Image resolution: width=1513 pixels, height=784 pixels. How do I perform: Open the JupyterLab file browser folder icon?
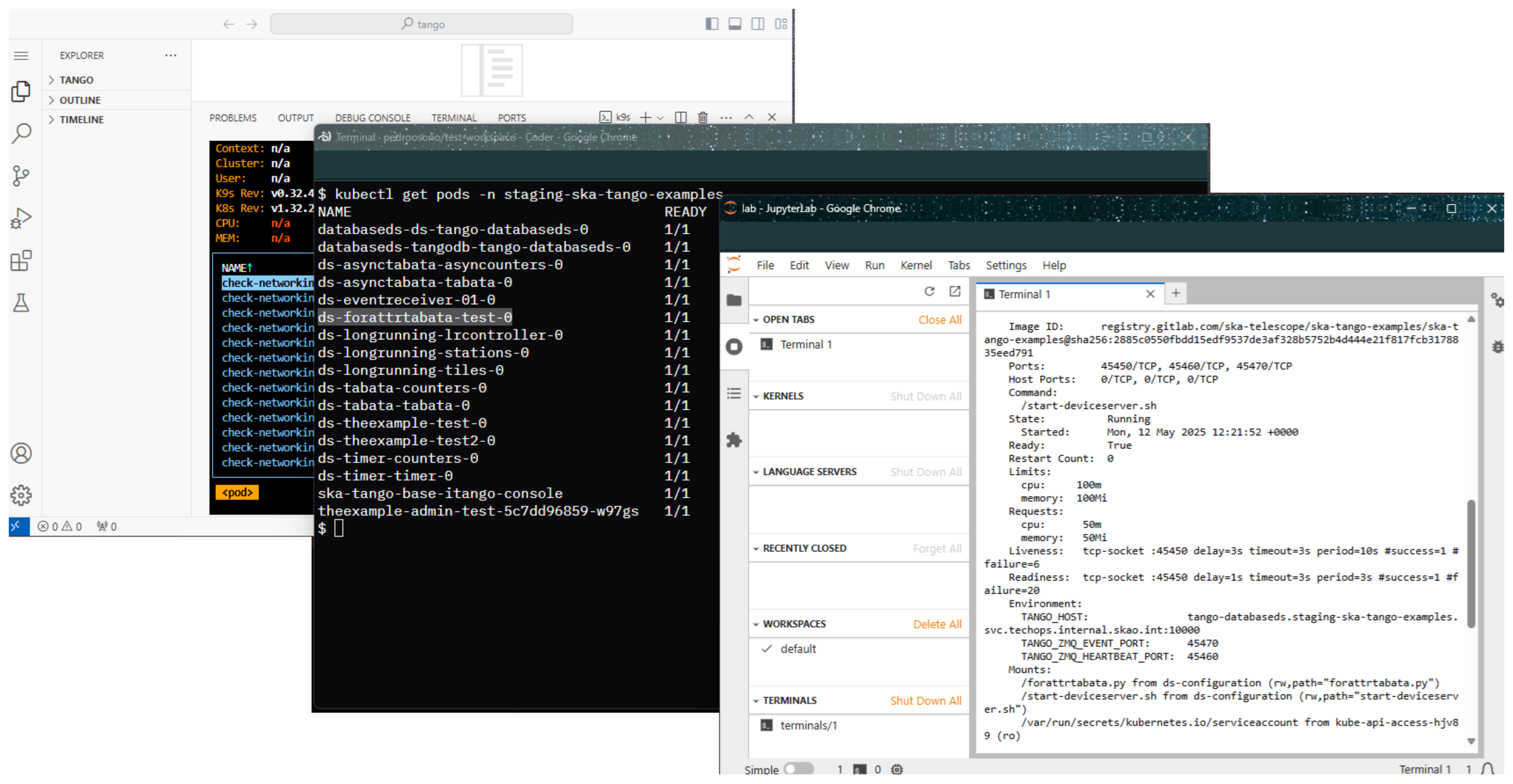(734, 300)
